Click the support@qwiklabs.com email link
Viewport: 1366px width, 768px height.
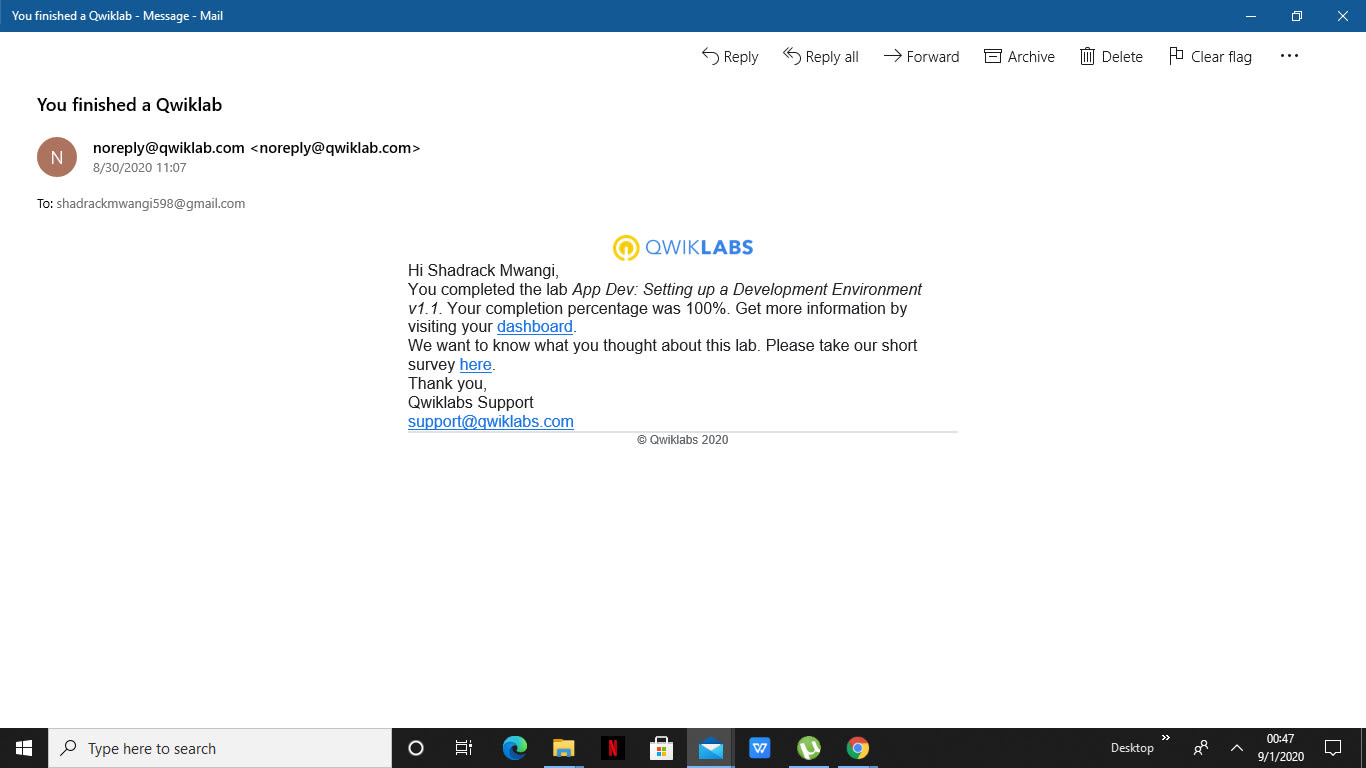coord(491,422)
